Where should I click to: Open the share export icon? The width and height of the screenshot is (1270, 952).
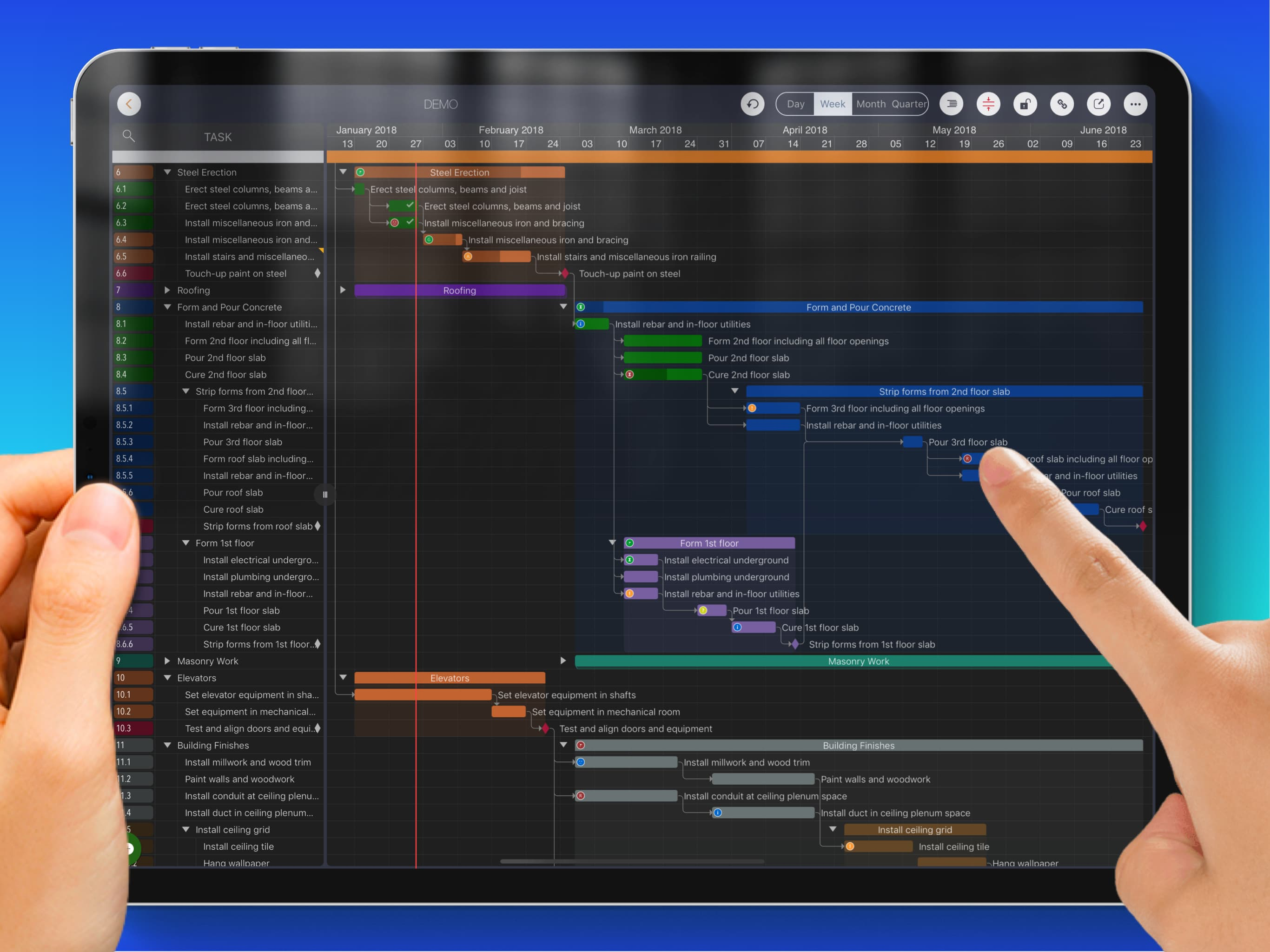(x=1098, y=104)
